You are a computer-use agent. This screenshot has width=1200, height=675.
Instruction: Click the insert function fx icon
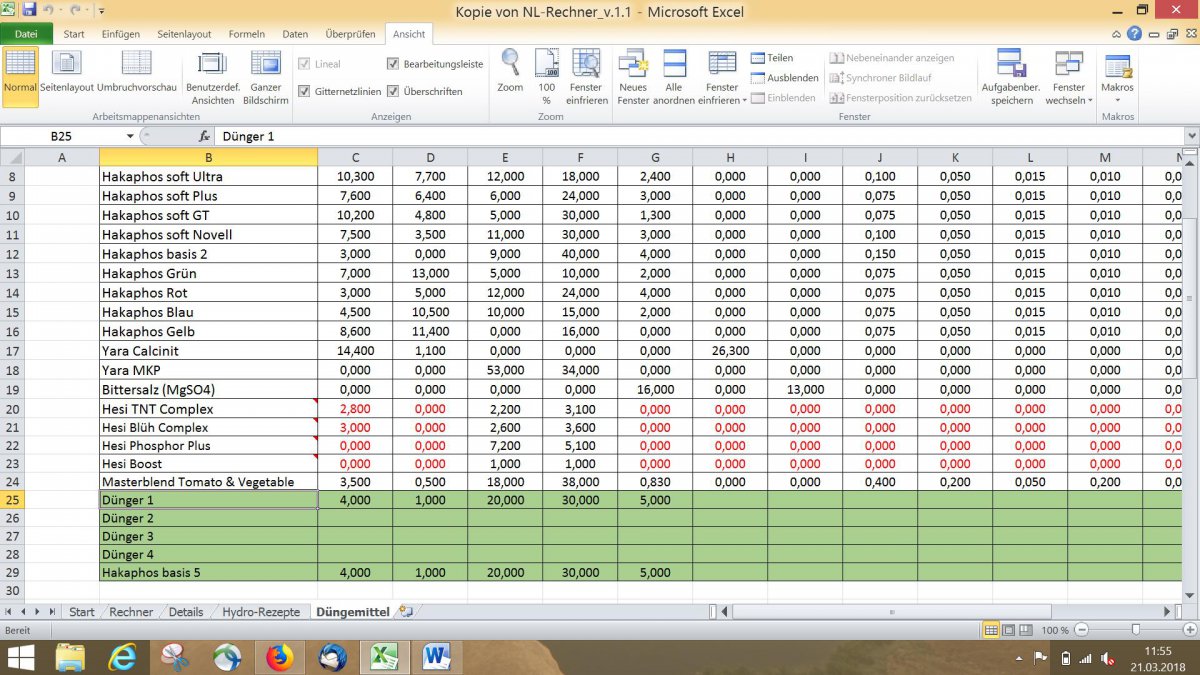pyautogui.click(x=204, y=136)
